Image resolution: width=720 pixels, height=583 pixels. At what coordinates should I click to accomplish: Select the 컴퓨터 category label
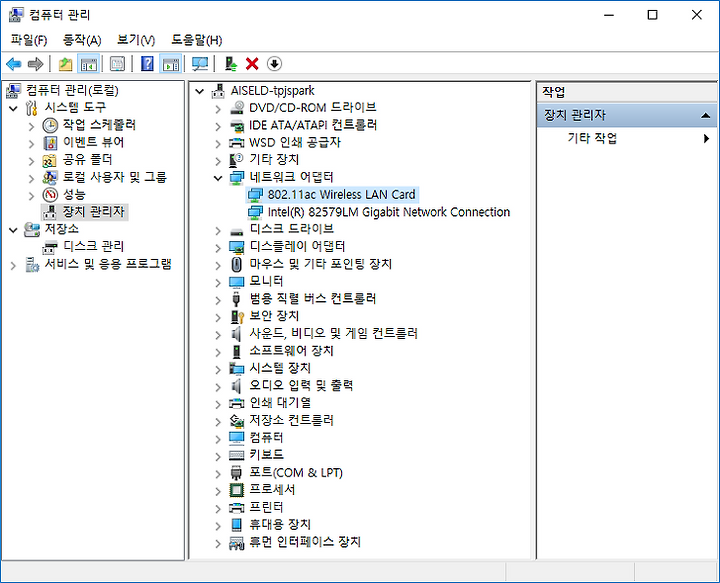(266, 438)
